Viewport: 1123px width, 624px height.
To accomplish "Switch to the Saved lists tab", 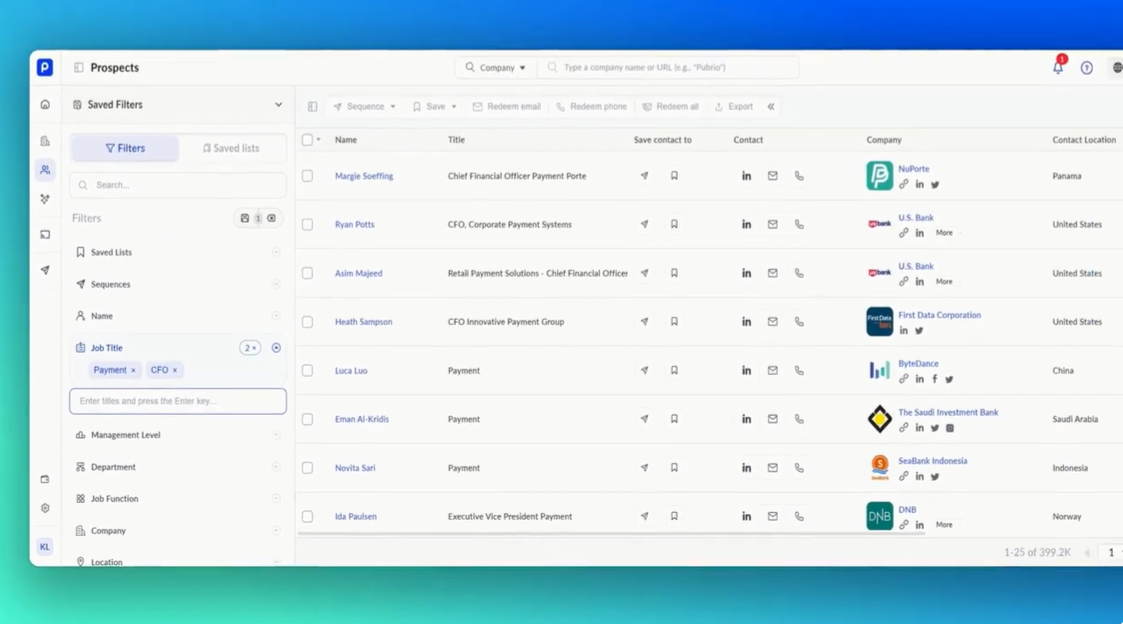I will (x=231, y=148).
